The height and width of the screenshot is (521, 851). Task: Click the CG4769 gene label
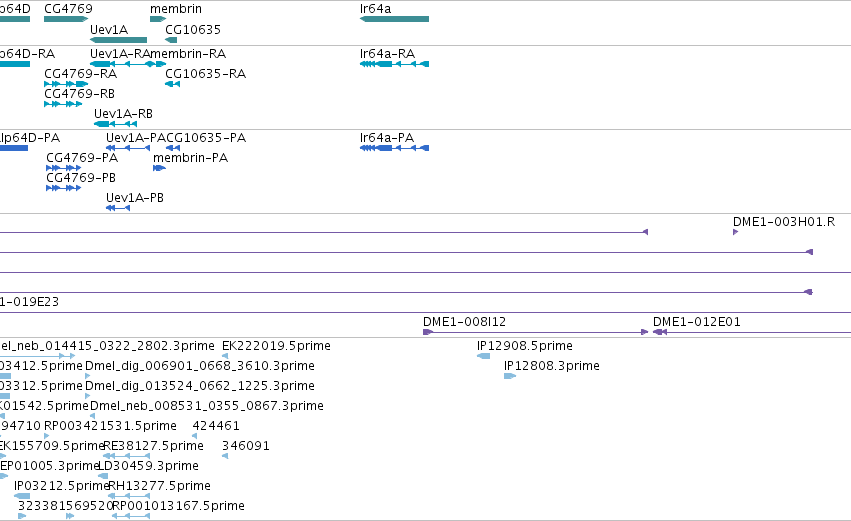(x=68, y=9)
